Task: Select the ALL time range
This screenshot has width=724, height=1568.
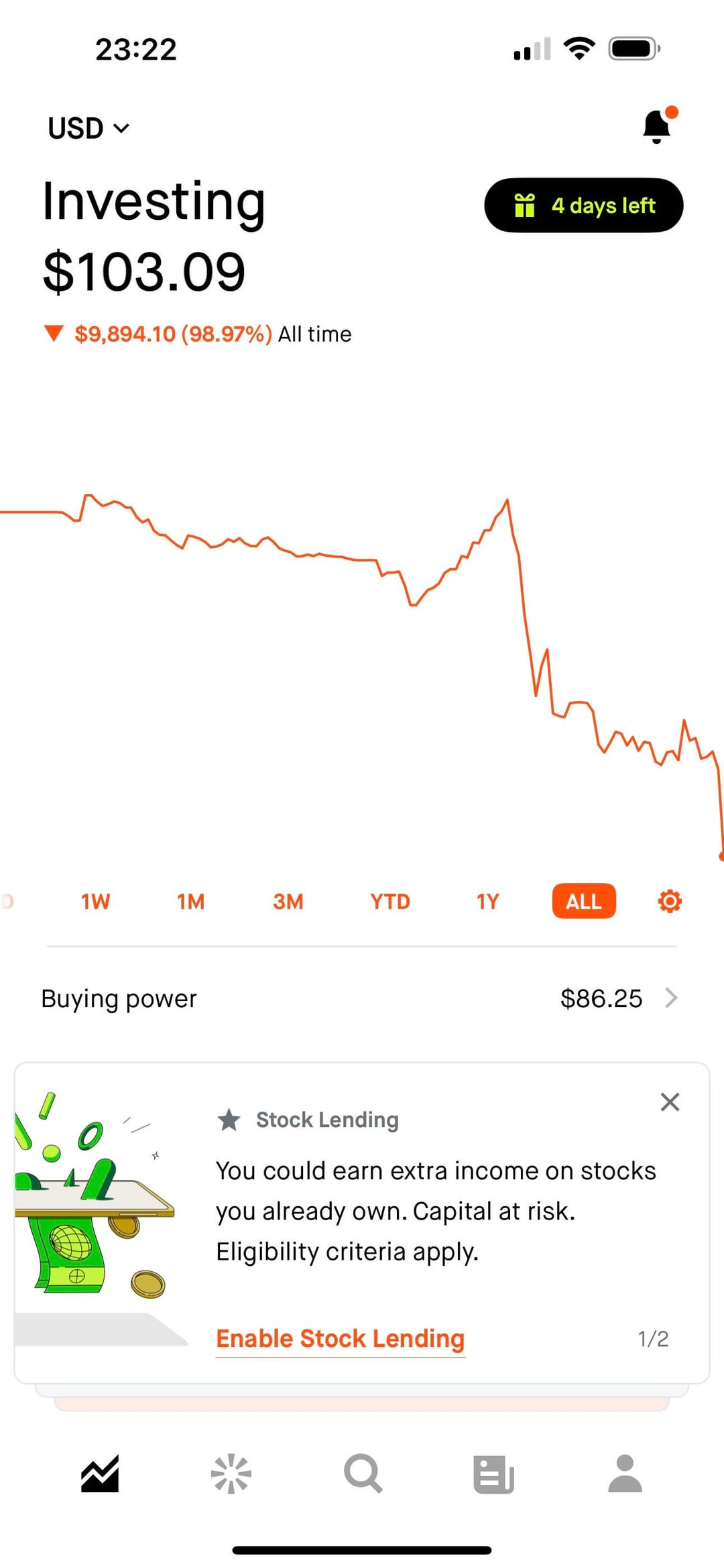Action: click(583, 901)
